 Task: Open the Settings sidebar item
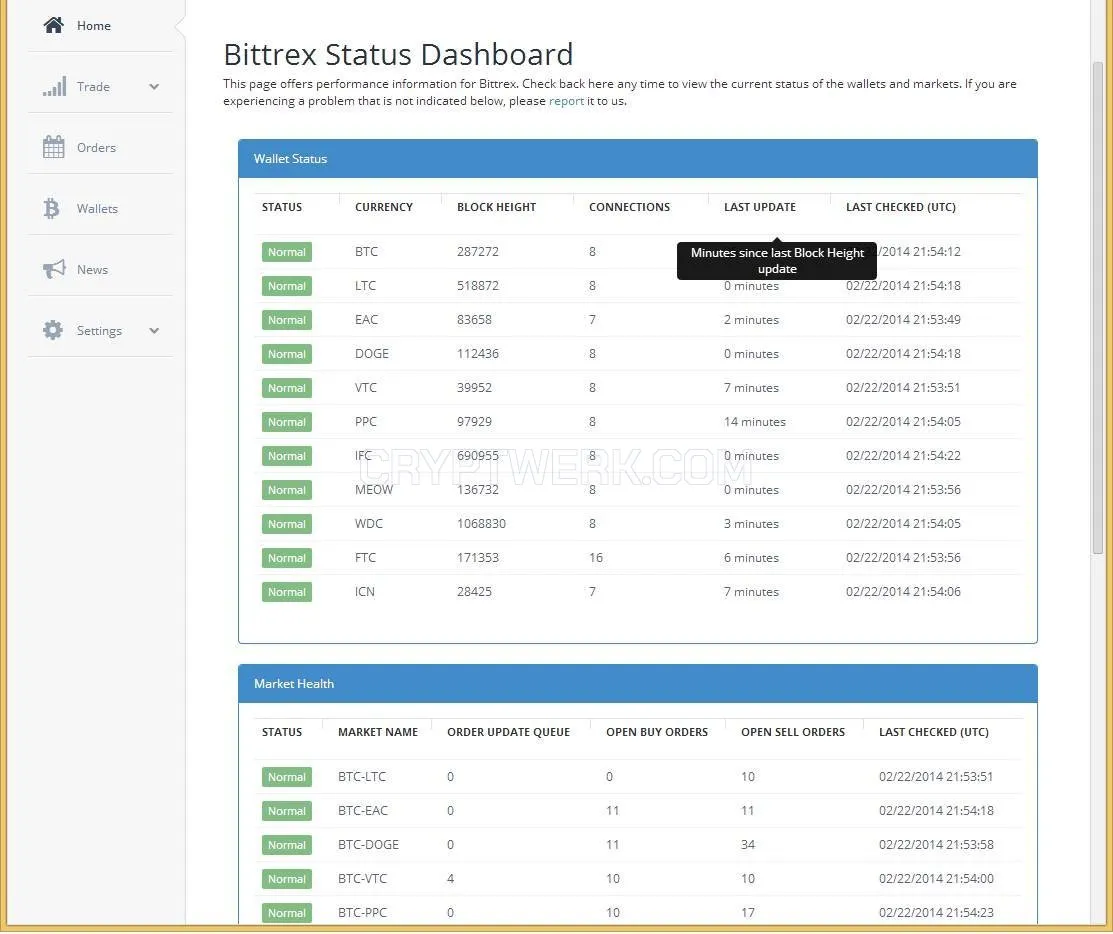click(100, 331)
